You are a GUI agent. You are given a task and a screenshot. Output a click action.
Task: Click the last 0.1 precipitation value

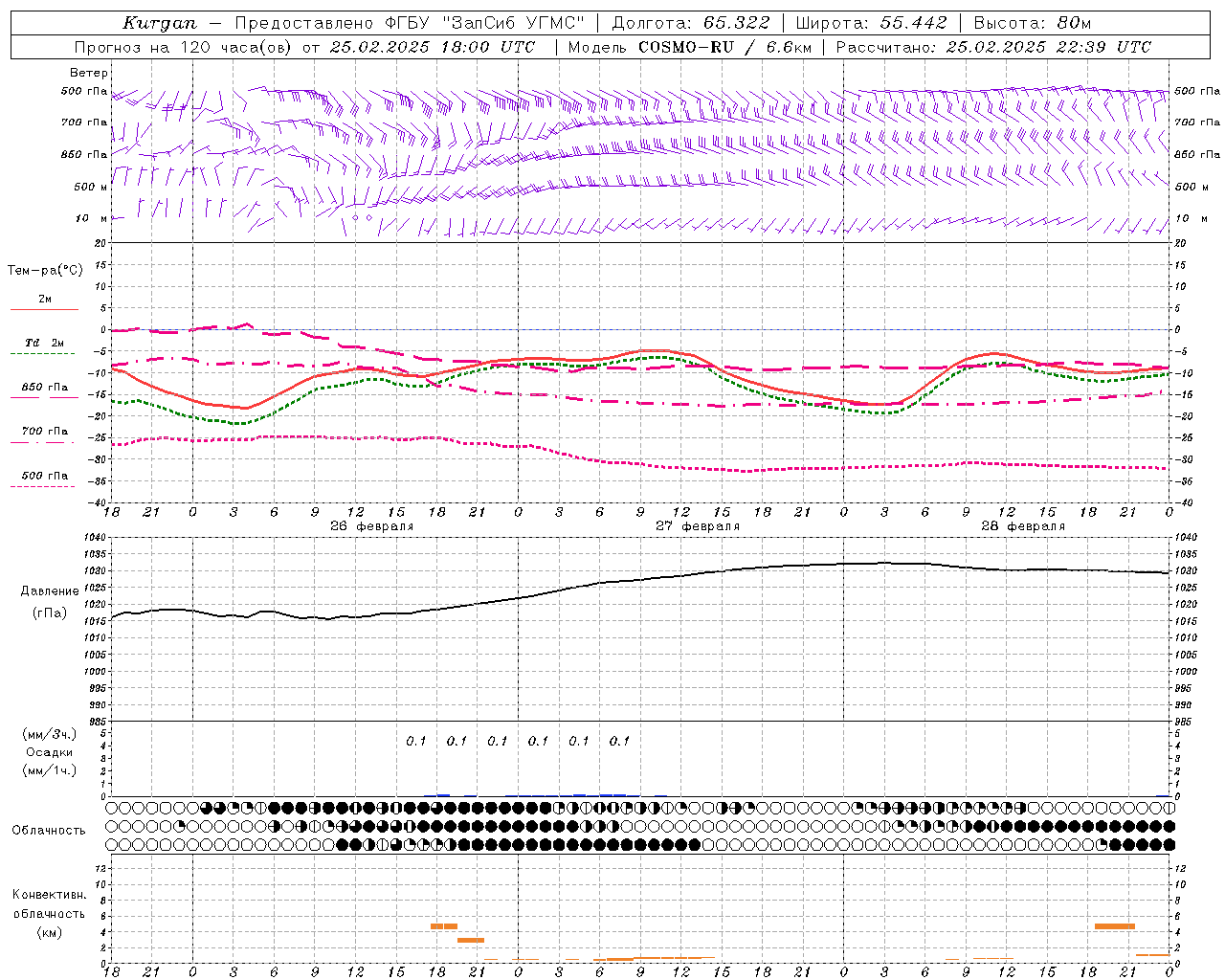tap(620, 742)
